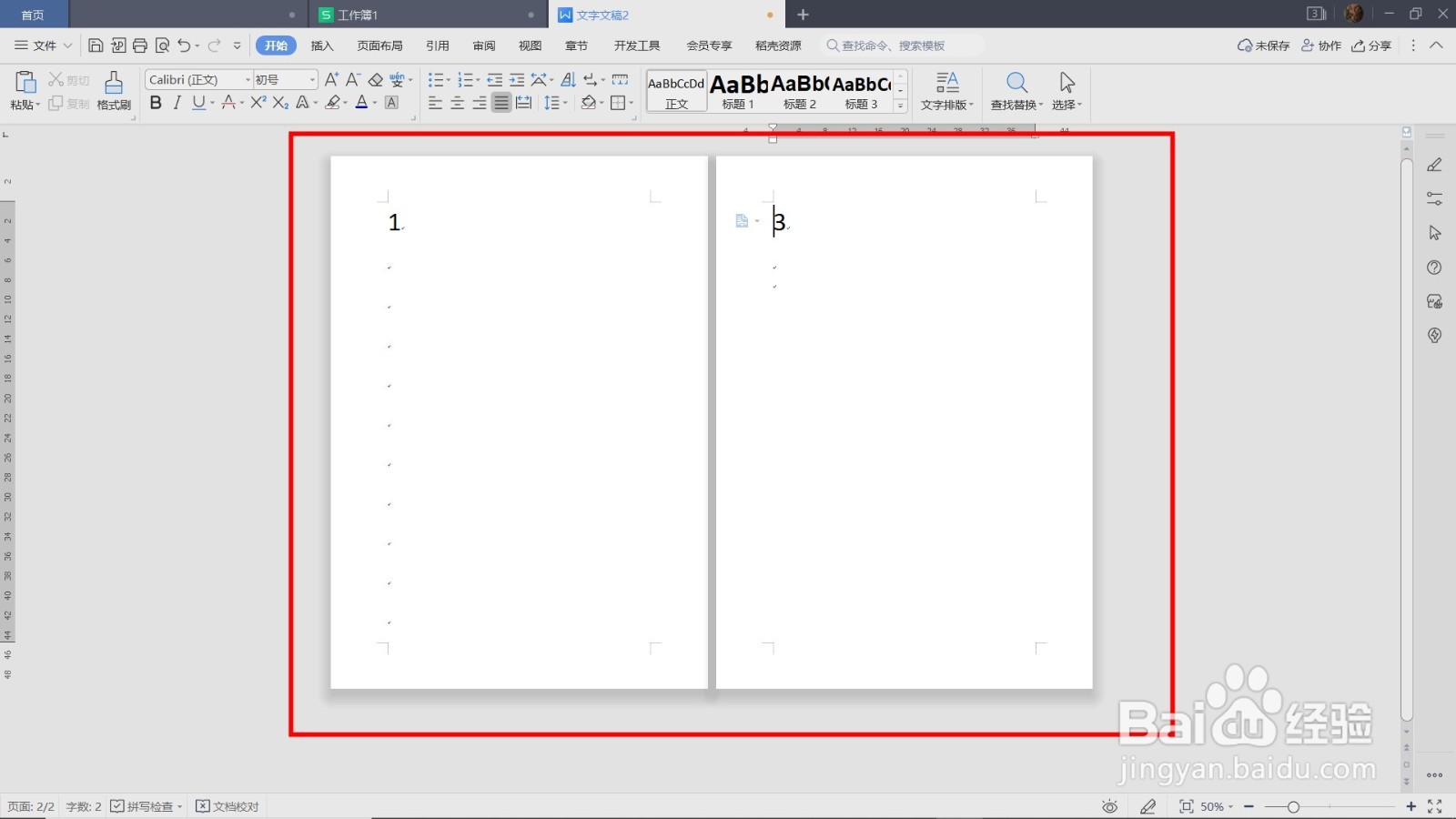Click the Decrease font size icon
The image size is (1456, 819).
click(353, 80)
